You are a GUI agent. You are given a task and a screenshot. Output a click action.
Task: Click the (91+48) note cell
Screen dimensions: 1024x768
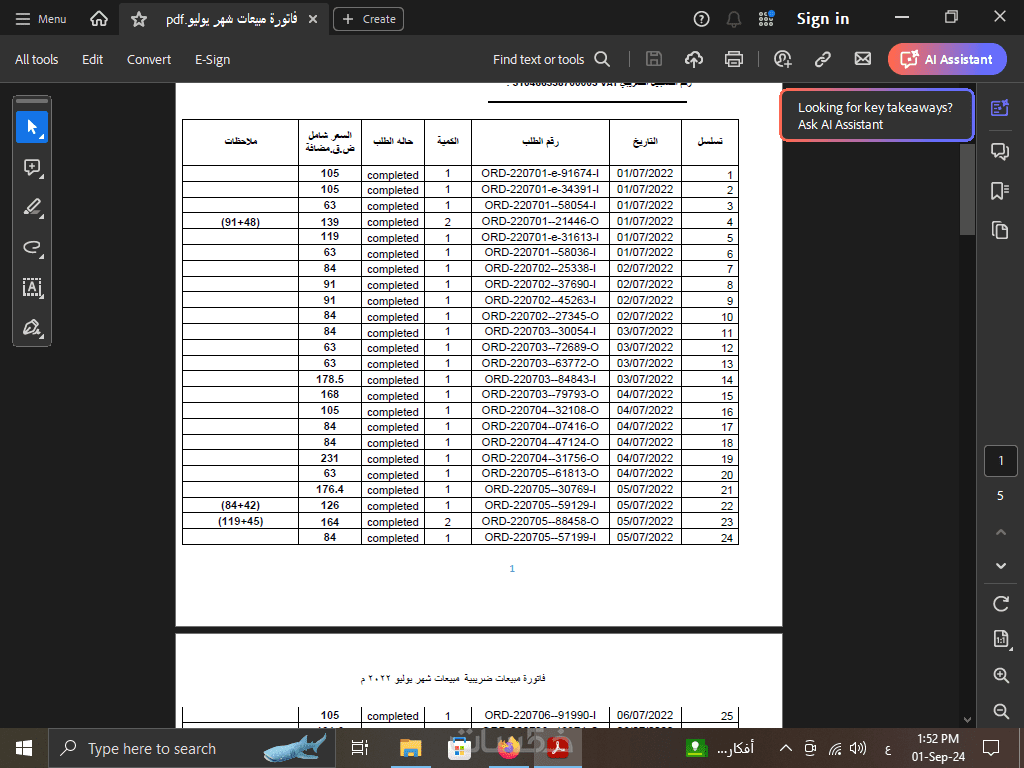point(240,222)
